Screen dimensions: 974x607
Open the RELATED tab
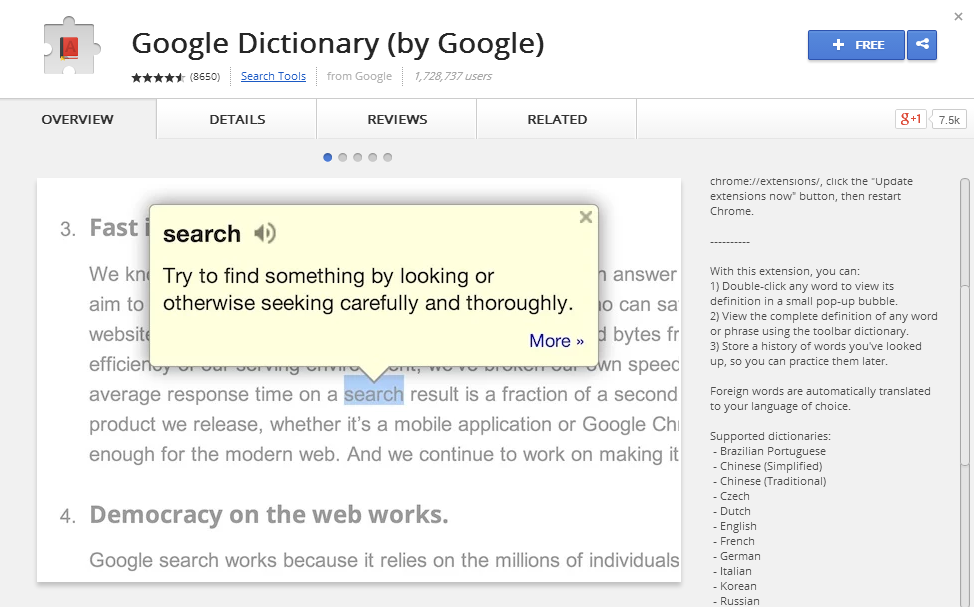click(x=557, y=119)
